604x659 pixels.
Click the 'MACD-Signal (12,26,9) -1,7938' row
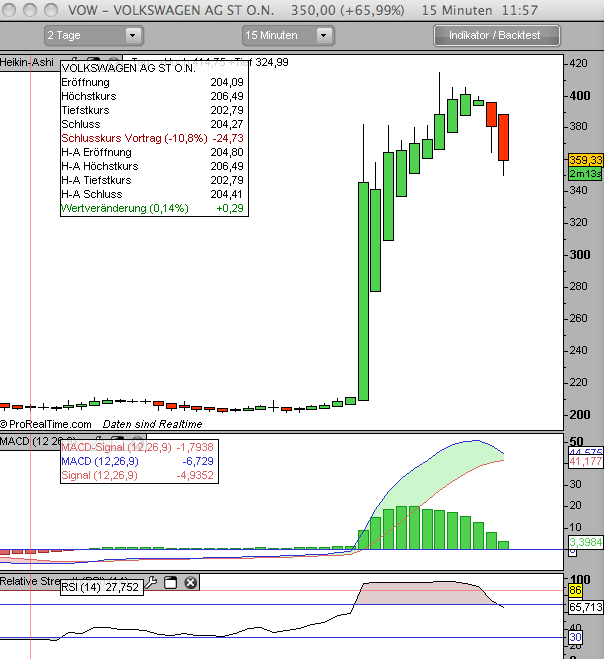click(x=138, y=447)
